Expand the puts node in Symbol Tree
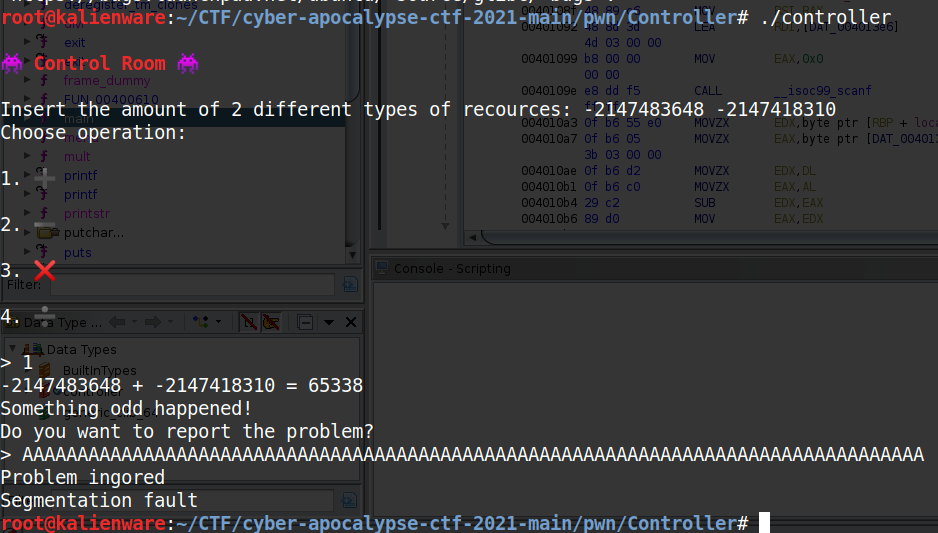938x533 pixels. [28, 253]
